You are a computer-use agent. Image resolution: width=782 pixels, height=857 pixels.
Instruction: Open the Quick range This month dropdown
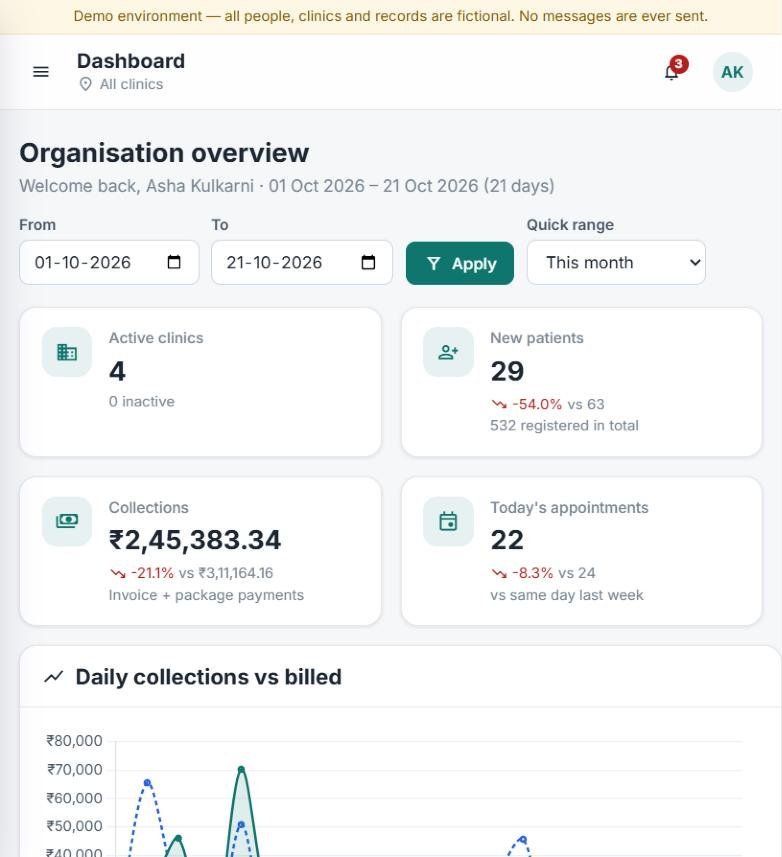616,262
